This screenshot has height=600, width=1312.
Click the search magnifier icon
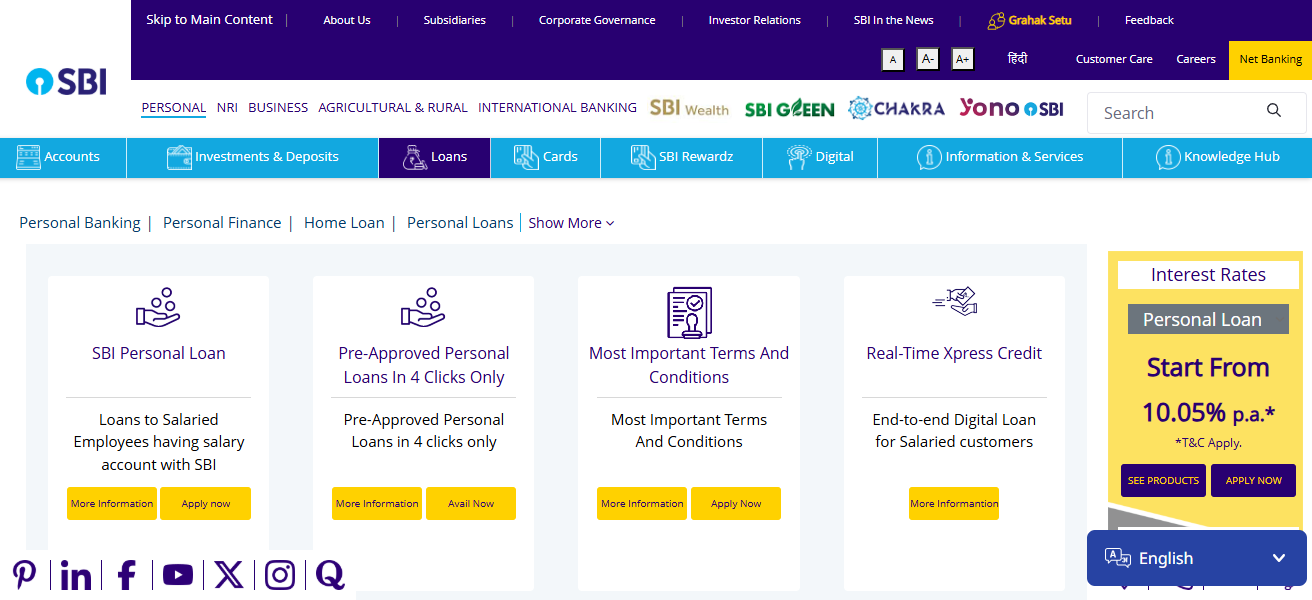pyautogui.click(x=1273, y=110)
